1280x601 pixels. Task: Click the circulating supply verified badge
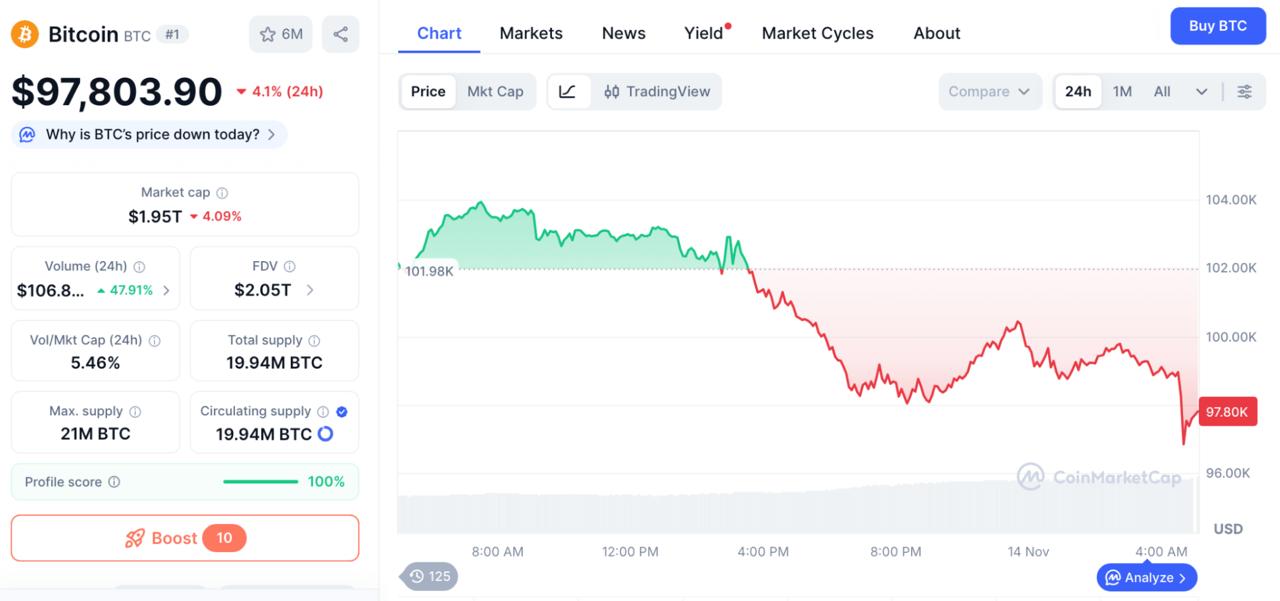click(342, 411)
